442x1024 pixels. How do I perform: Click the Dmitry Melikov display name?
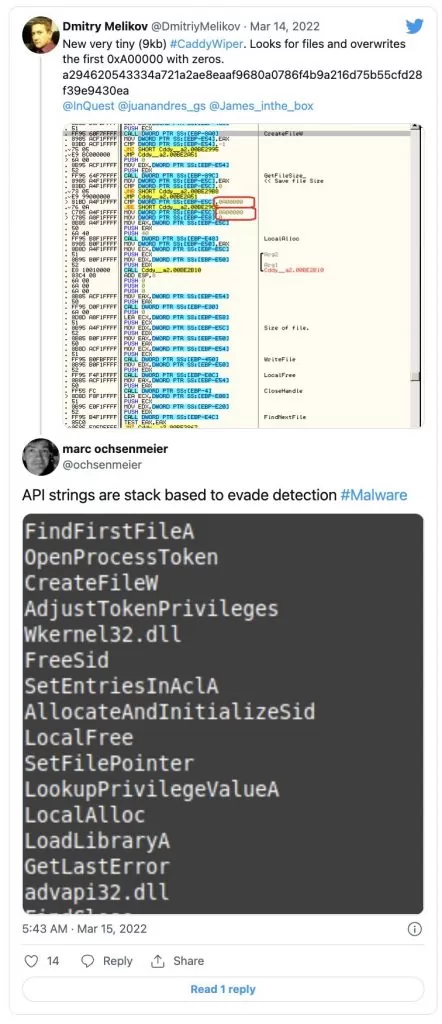[x=104, y=26]
